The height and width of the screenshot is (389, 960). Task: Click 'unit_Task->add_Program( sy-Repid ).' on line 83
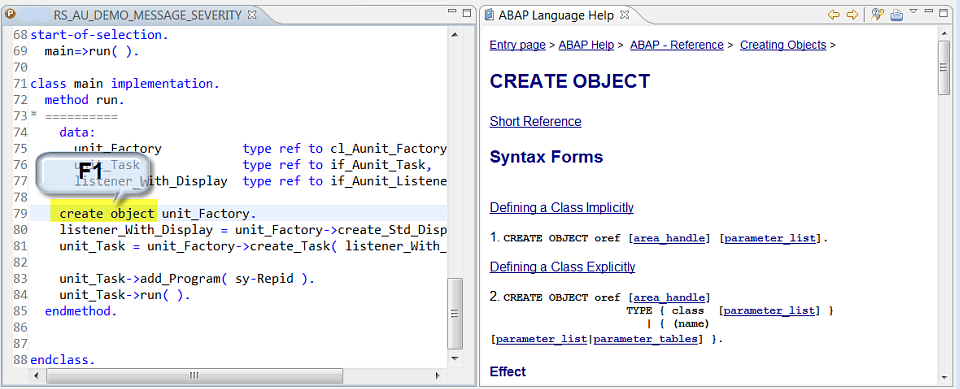[187, 279]
